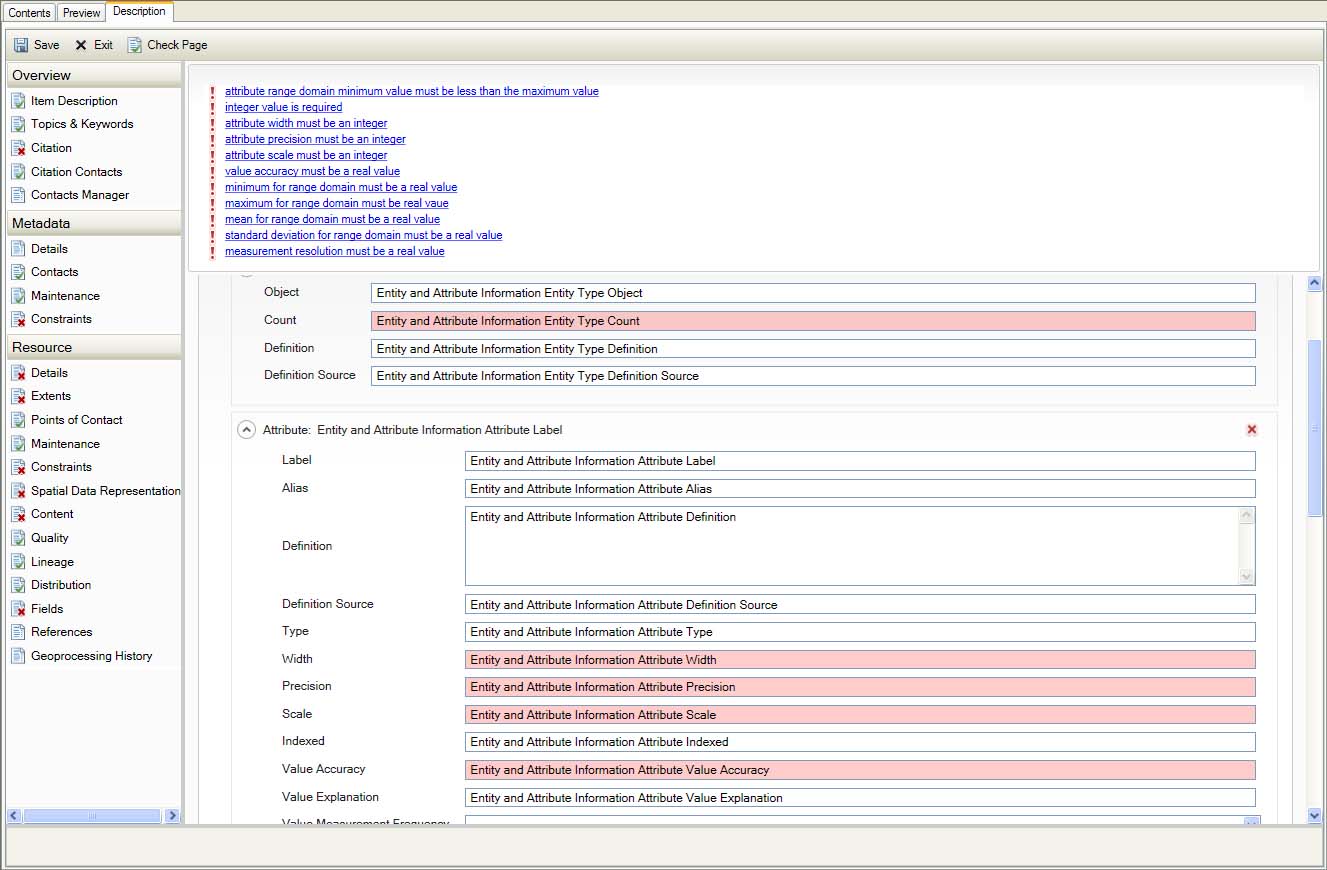Open 'mean for range domain' error link

[x=332, y=219]
